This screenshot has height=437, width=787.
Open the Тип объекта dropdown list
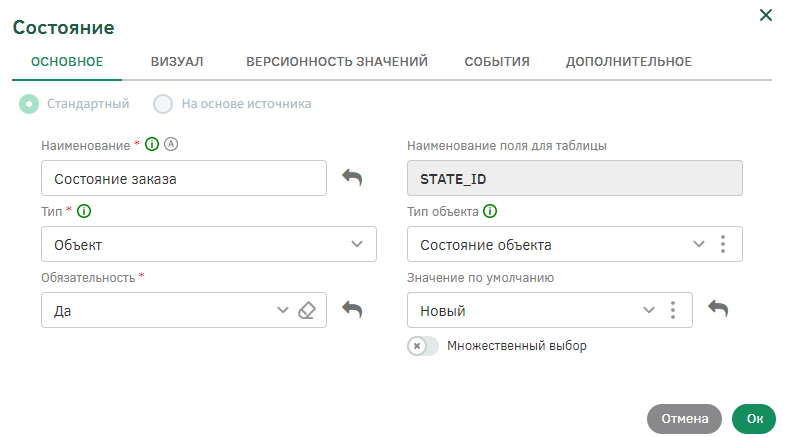[699, 245]
